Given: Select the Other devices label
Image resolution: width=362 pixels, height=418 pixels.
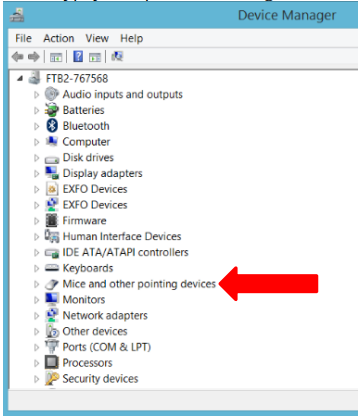Looking at the screenshot, I should pos(95,331).
